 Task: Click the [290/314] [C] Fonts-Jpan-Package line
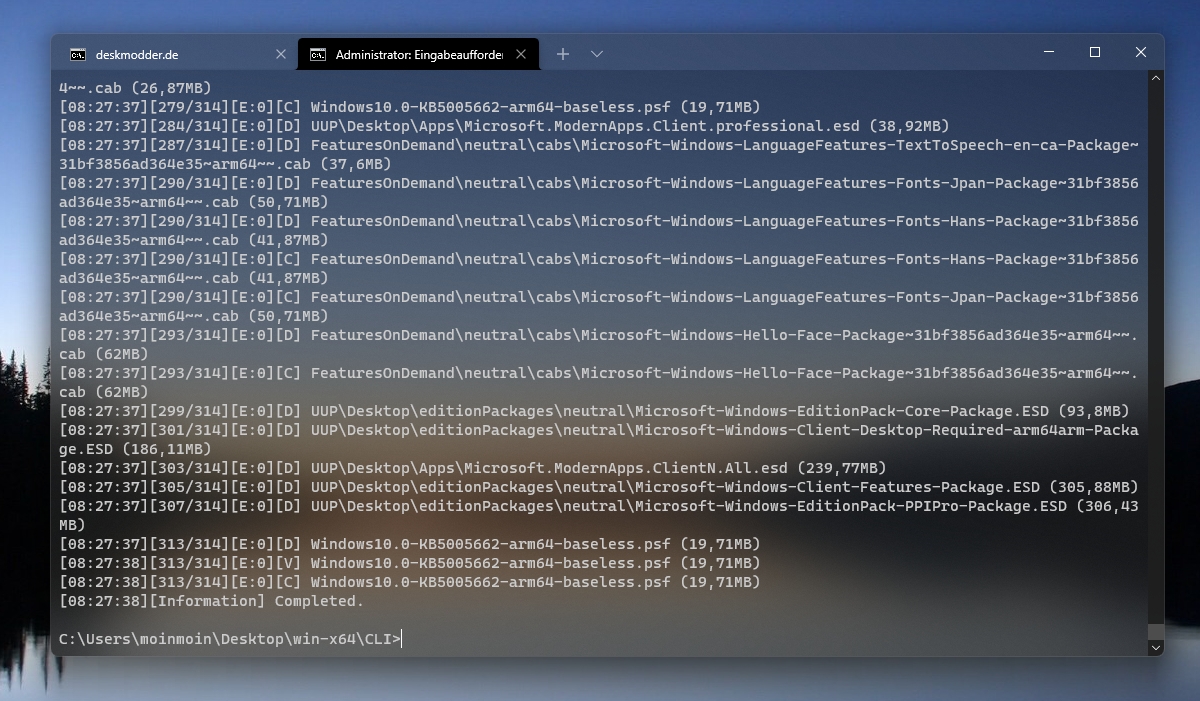pyautogui.click(x=599, y=306)
